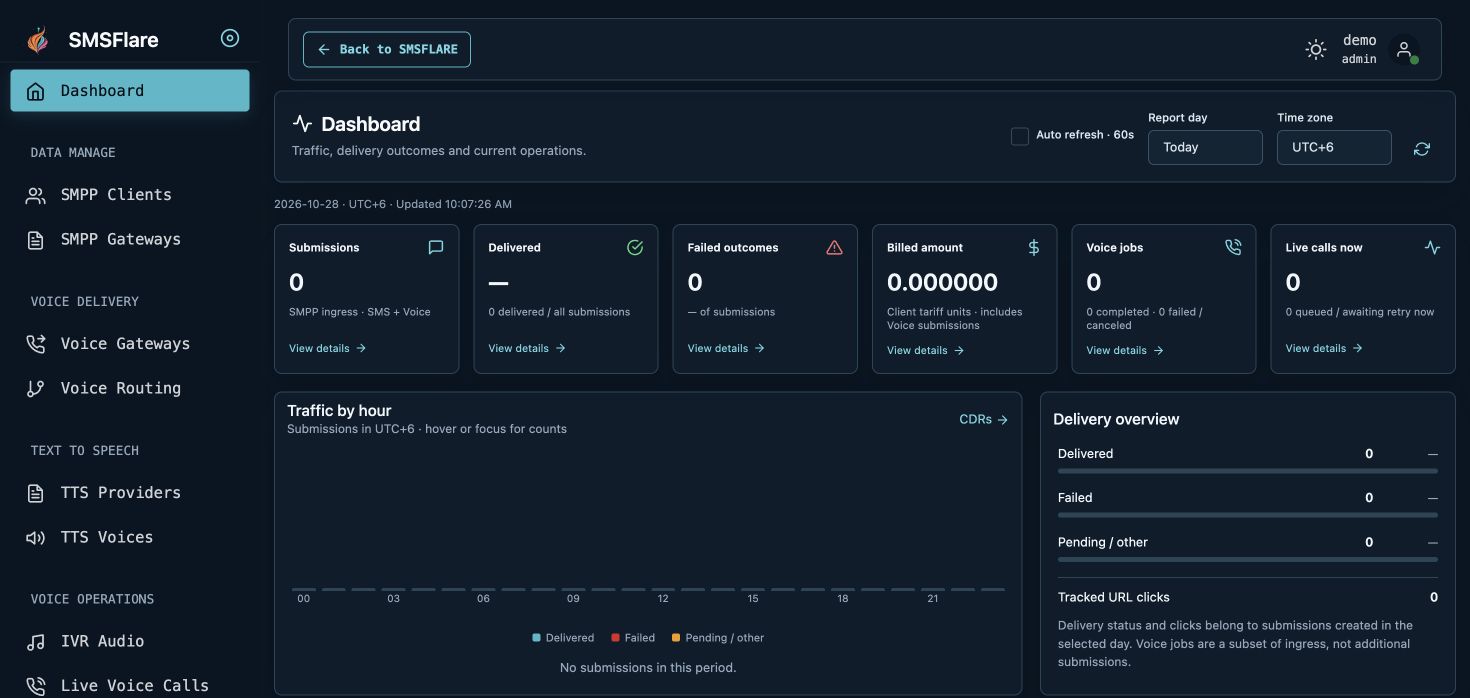The height and width of the screenshot is (698, 1470).
Task: Click the Voice Gateways phone forward icon
Action: pos(36,344)
